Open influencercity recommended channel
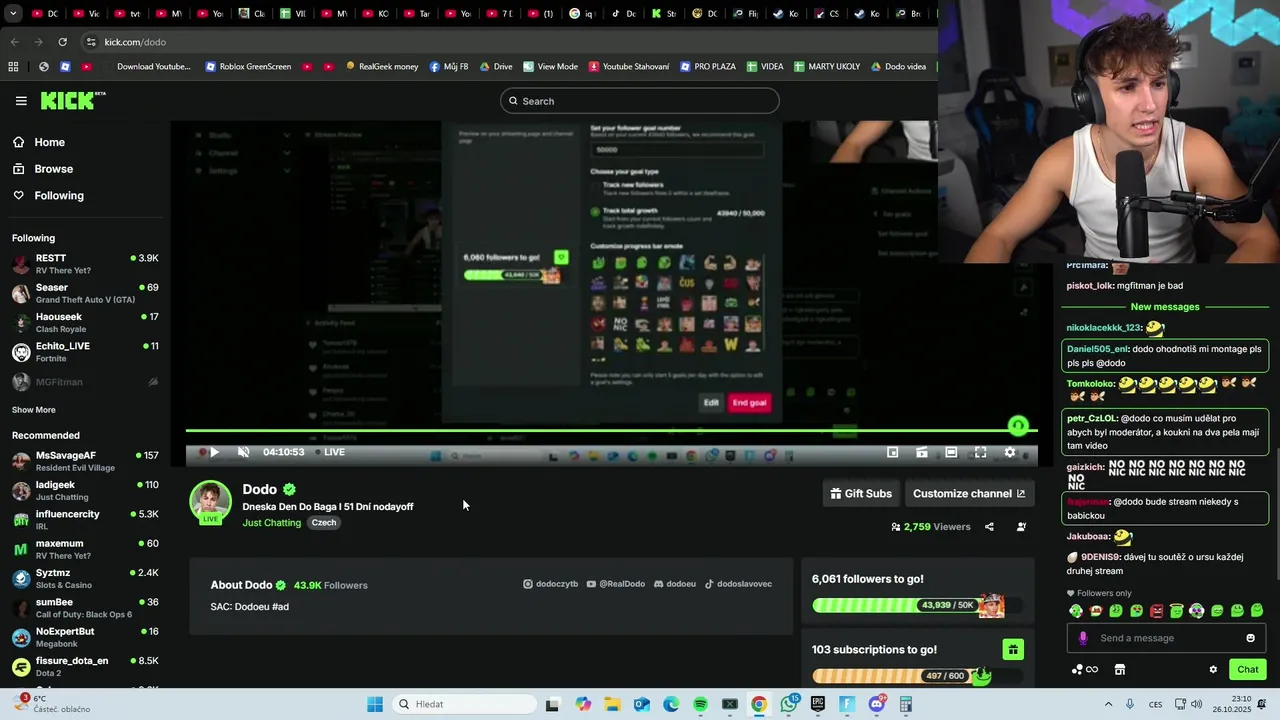Screen dimensions: 1280x720 [x=85, y=519]
